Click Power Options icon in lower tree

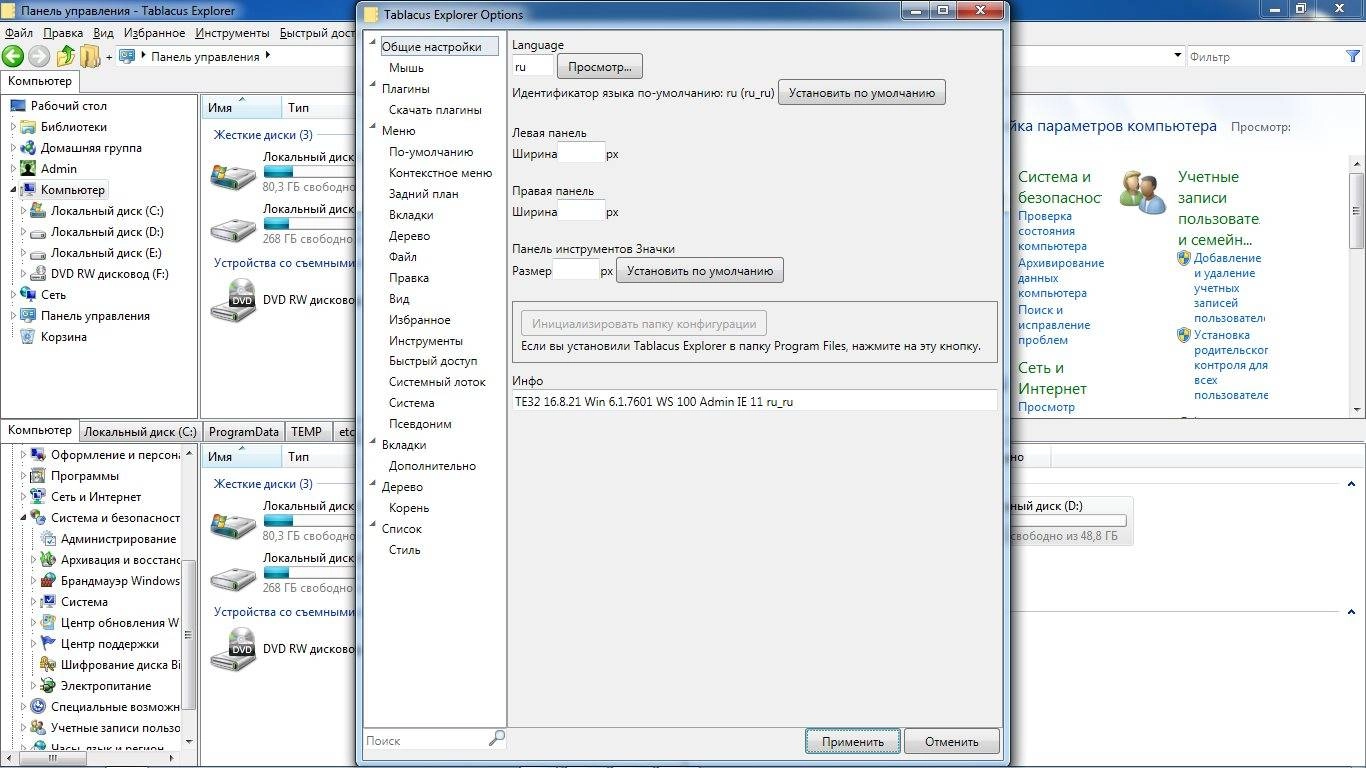coord(49,686)
